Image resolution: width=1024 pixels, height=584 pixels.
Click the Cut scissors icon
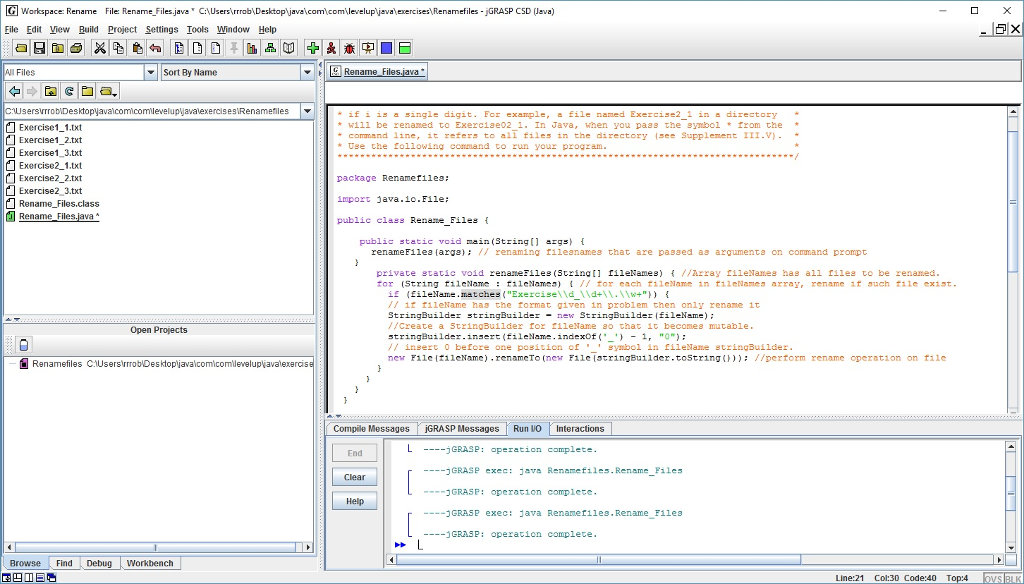pos(100,48)
